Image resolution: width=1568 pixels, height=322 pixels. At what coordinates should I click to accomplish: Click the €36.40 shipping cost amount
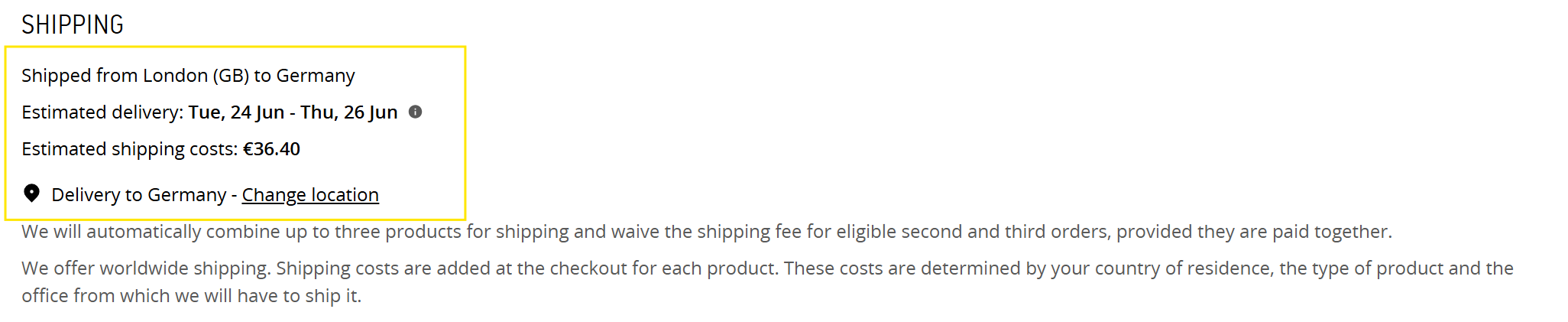271,149
